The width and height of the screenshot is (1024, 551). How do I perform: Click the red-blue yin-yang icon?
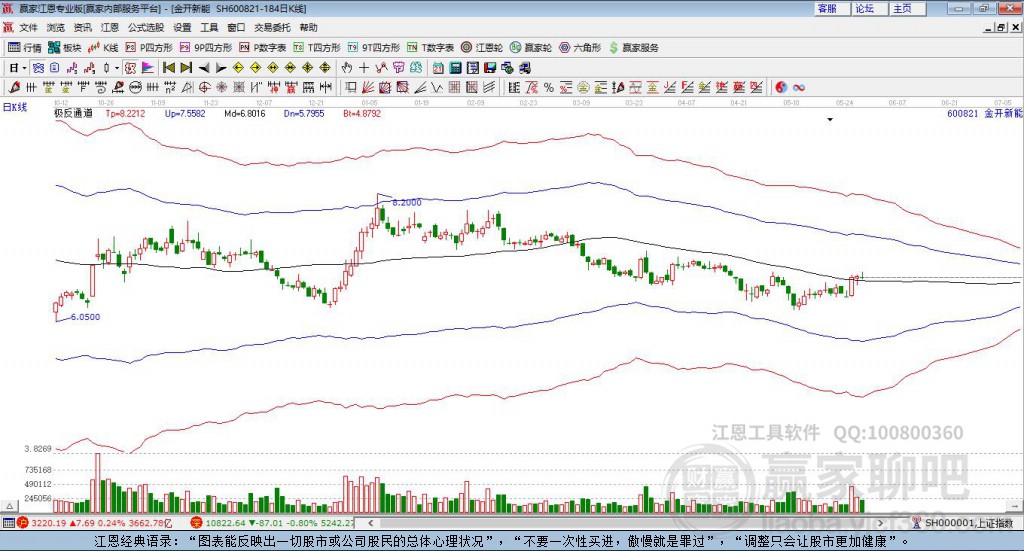[781, 87]
